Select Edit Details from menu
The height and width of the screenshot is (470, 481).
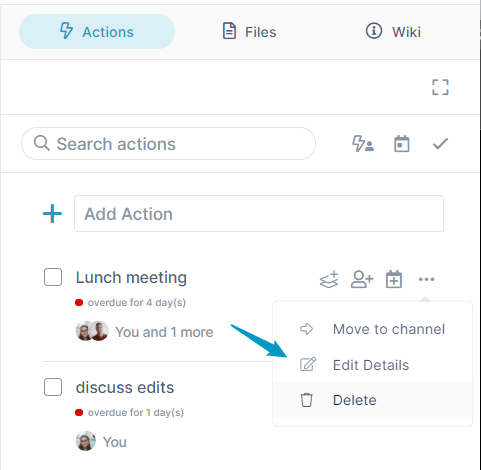pos(372,365)
